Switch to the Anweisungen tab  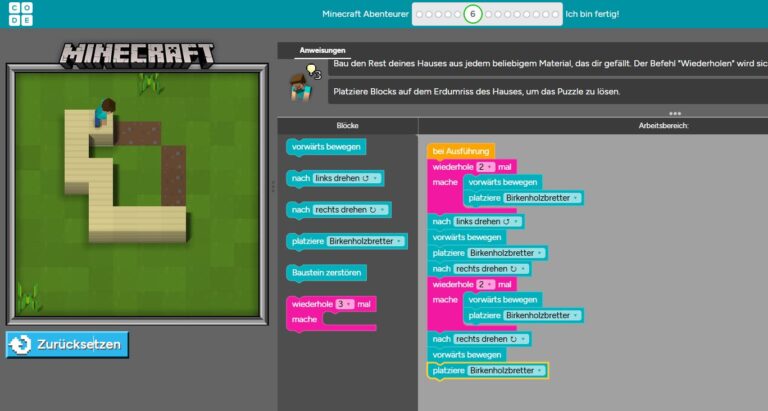pos(323,50)
